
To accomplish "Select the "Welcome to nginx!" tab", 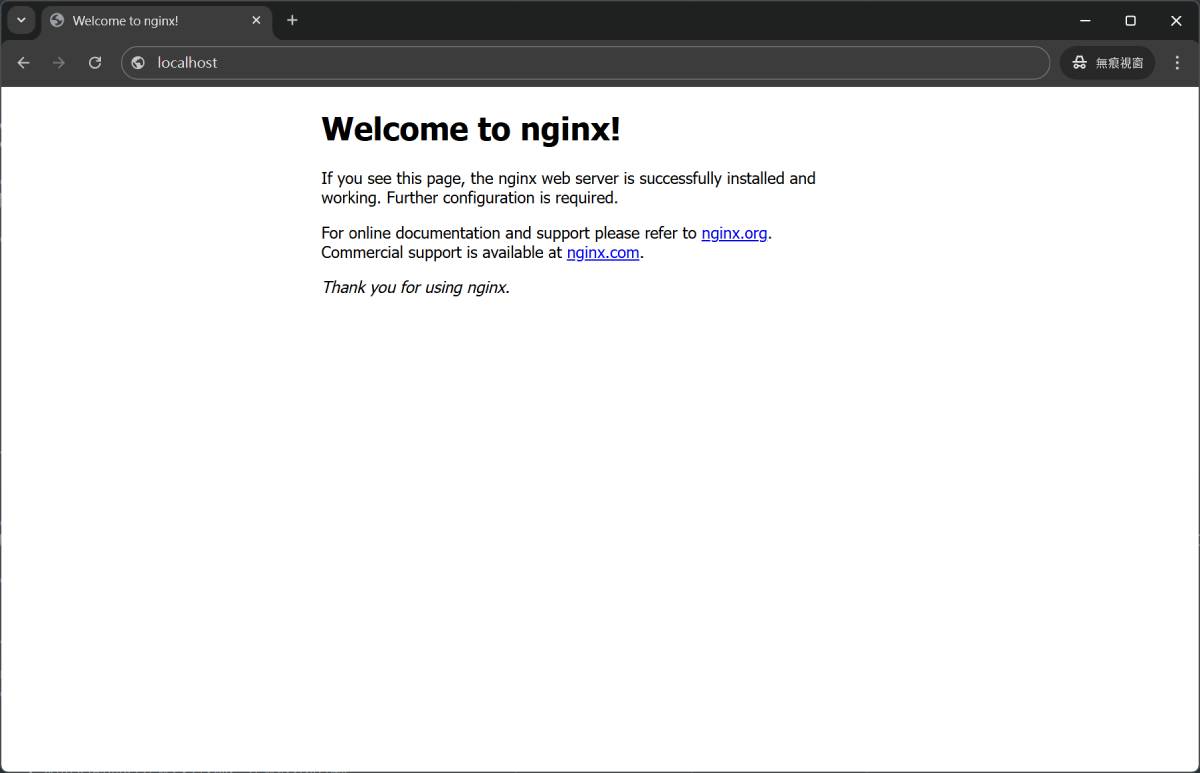I will coord(156,21).
